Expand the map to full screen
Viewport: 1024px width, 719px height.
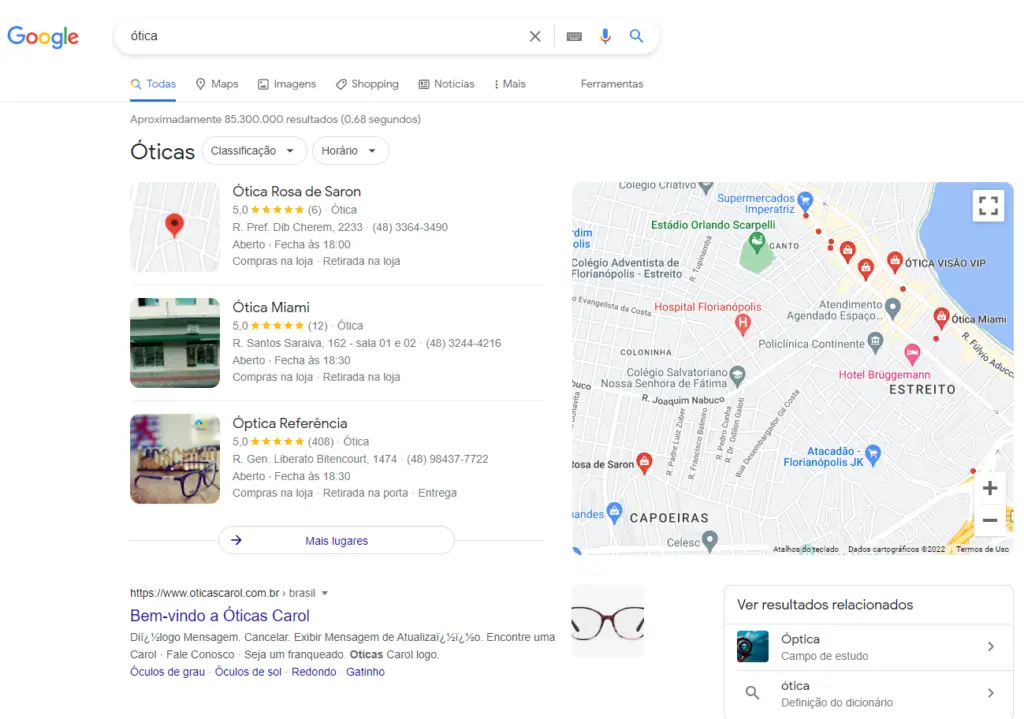[x=988, y=206]
